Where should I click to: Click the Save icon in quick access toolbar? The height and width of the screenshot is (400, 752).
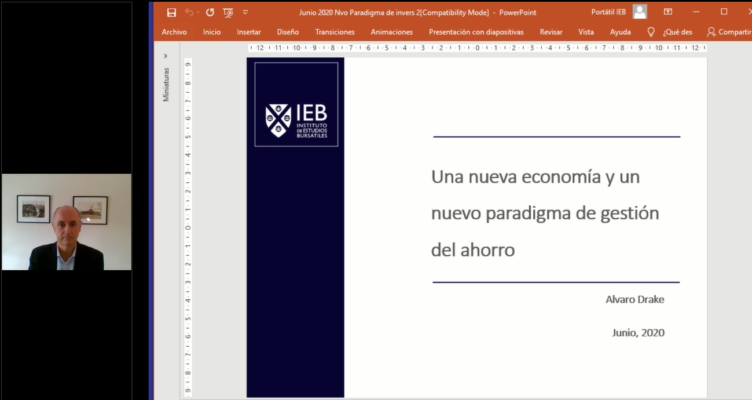coord(171,12)
